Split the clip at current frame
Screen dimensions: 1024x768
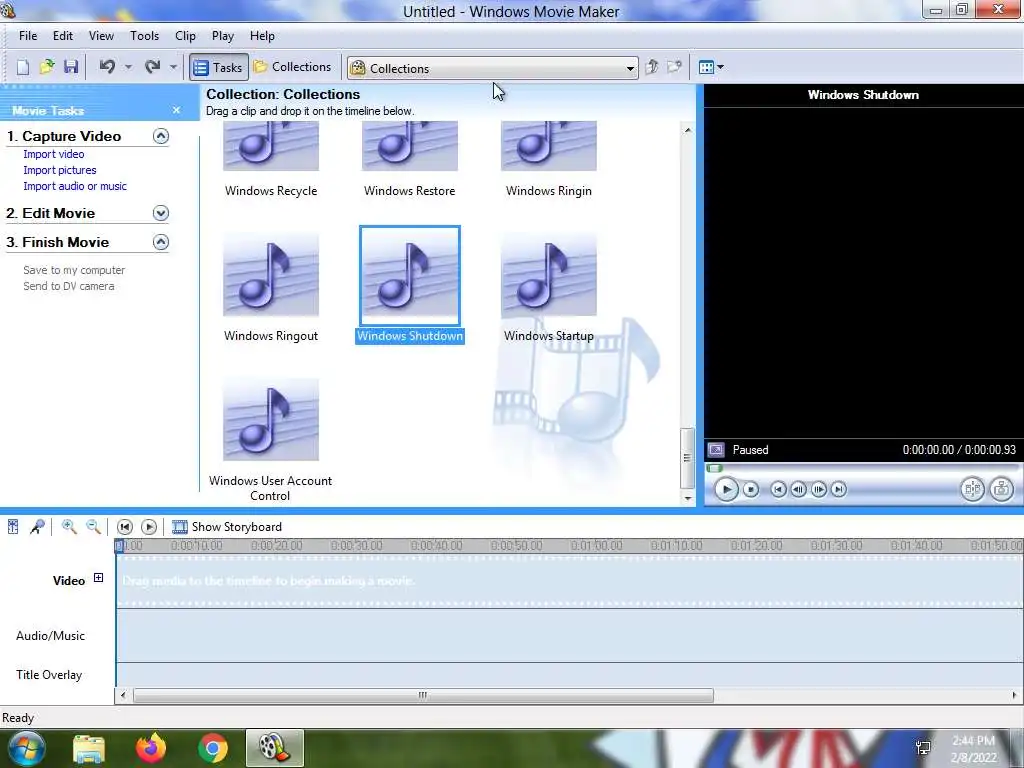point(972,489)
